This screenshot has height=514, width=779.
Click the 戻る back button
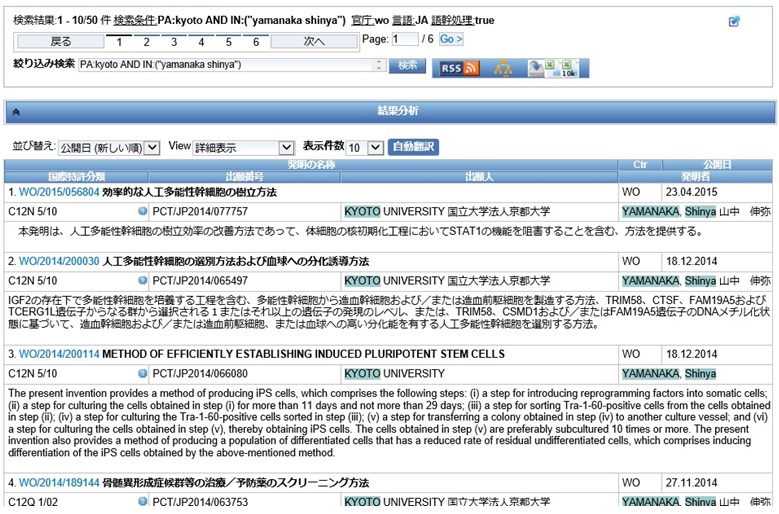tap(61, 42)
